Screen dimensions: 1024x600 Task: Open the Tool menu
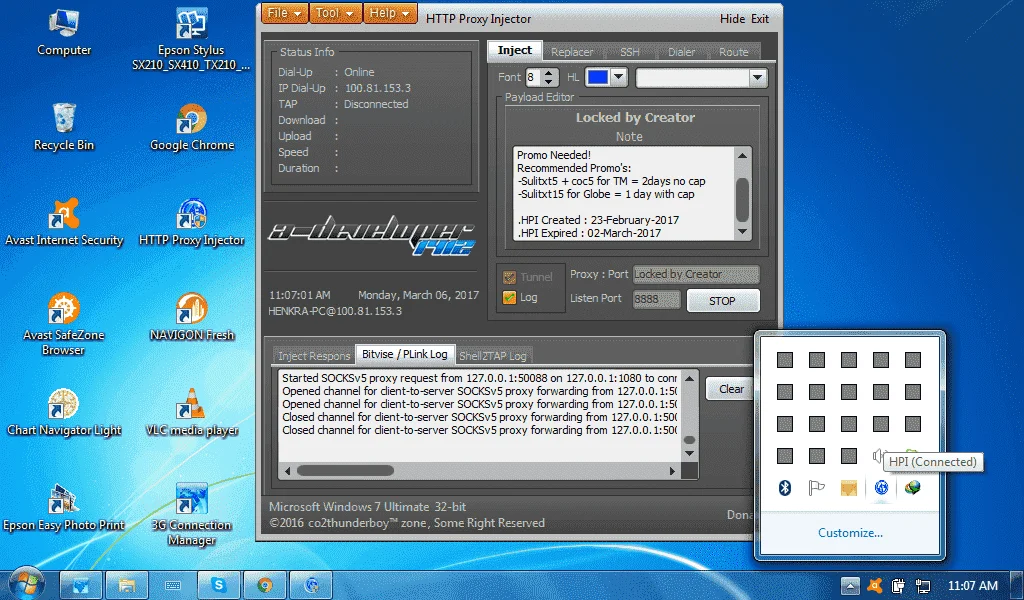point(334,13)
